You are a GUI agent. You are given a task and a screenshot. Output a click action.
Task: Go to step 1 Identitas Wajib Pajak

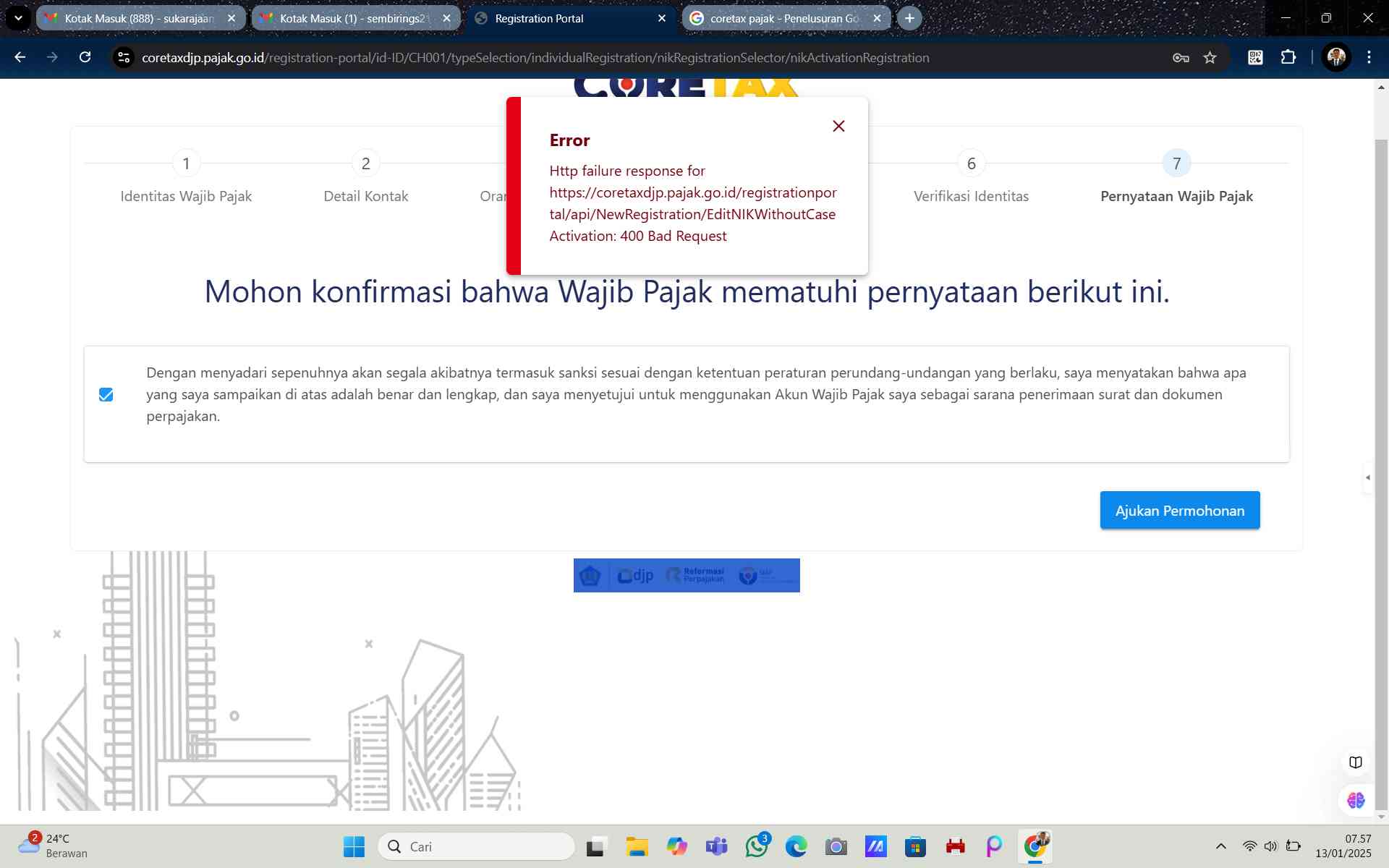[186, 164]
